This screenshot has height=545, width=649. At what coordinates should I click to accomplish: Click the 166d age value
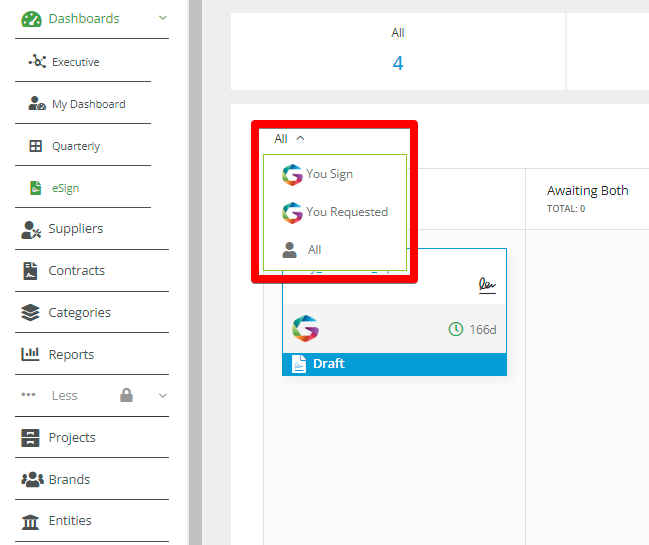(483, 330)
